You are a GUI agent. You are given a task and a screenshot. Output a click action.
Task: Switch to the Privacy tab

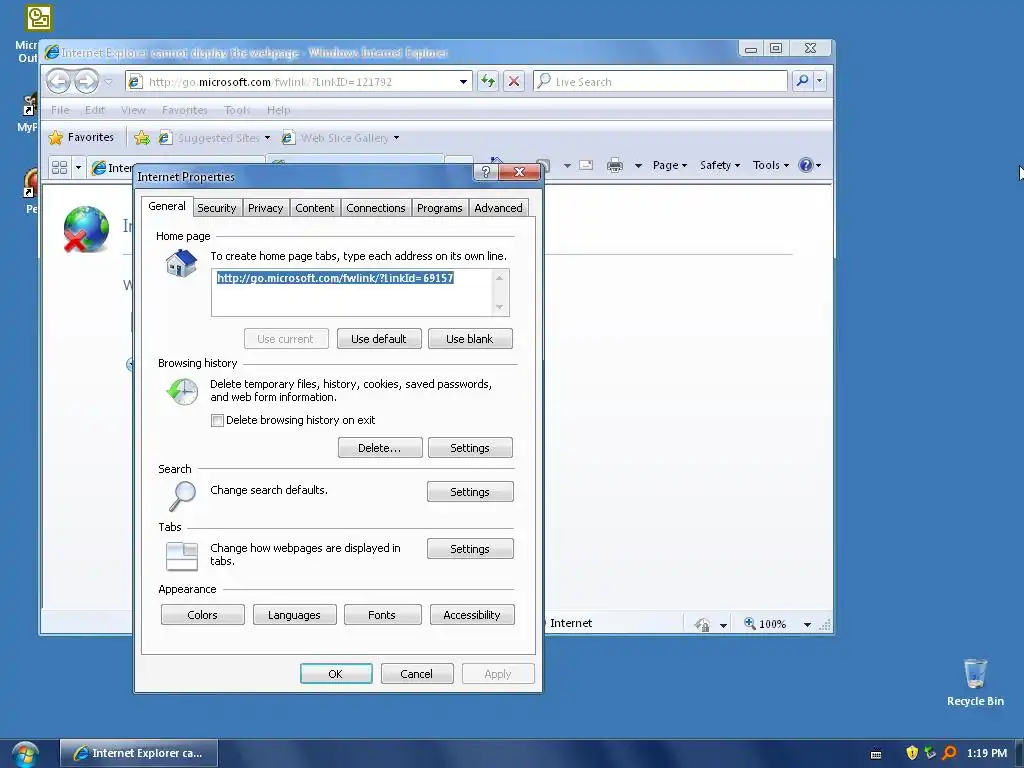coord(265,208)
